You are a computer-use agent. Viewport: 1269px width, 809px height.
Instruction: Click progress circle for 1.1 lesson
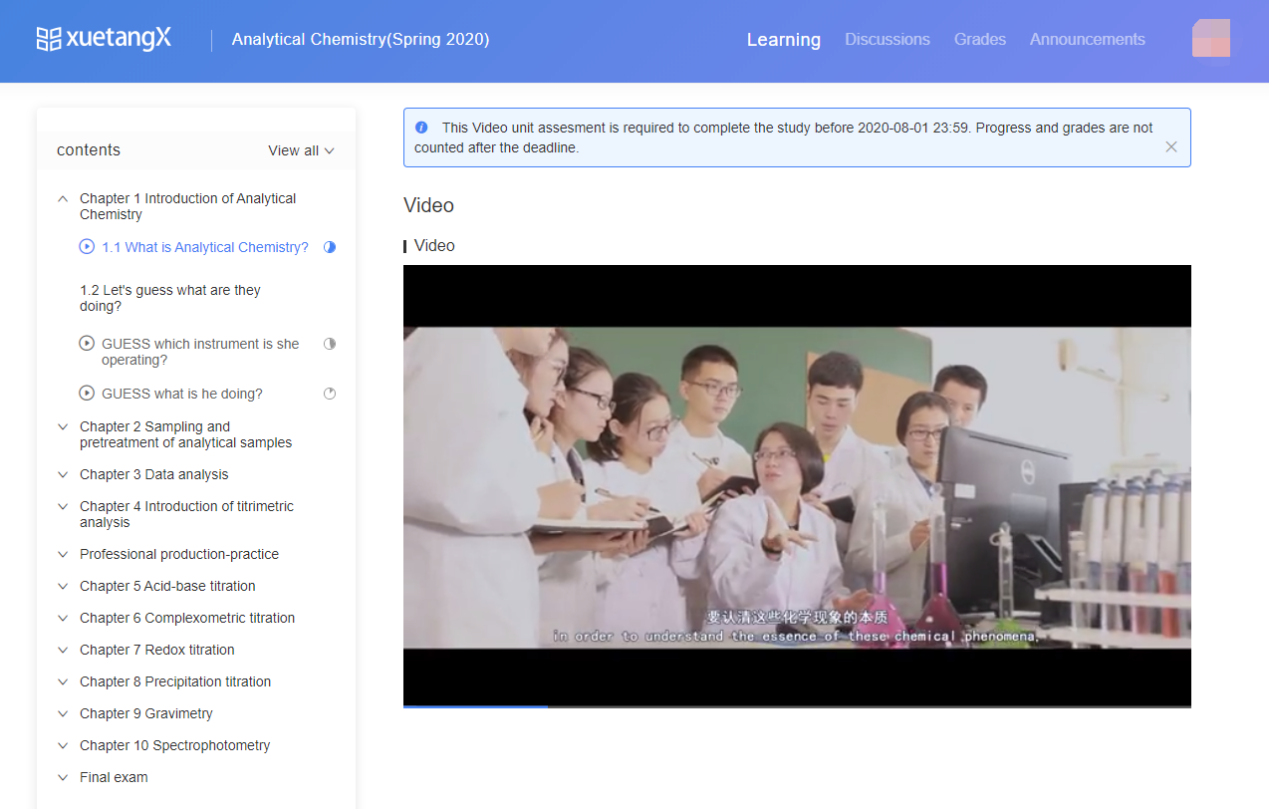(x=330, y=247)
